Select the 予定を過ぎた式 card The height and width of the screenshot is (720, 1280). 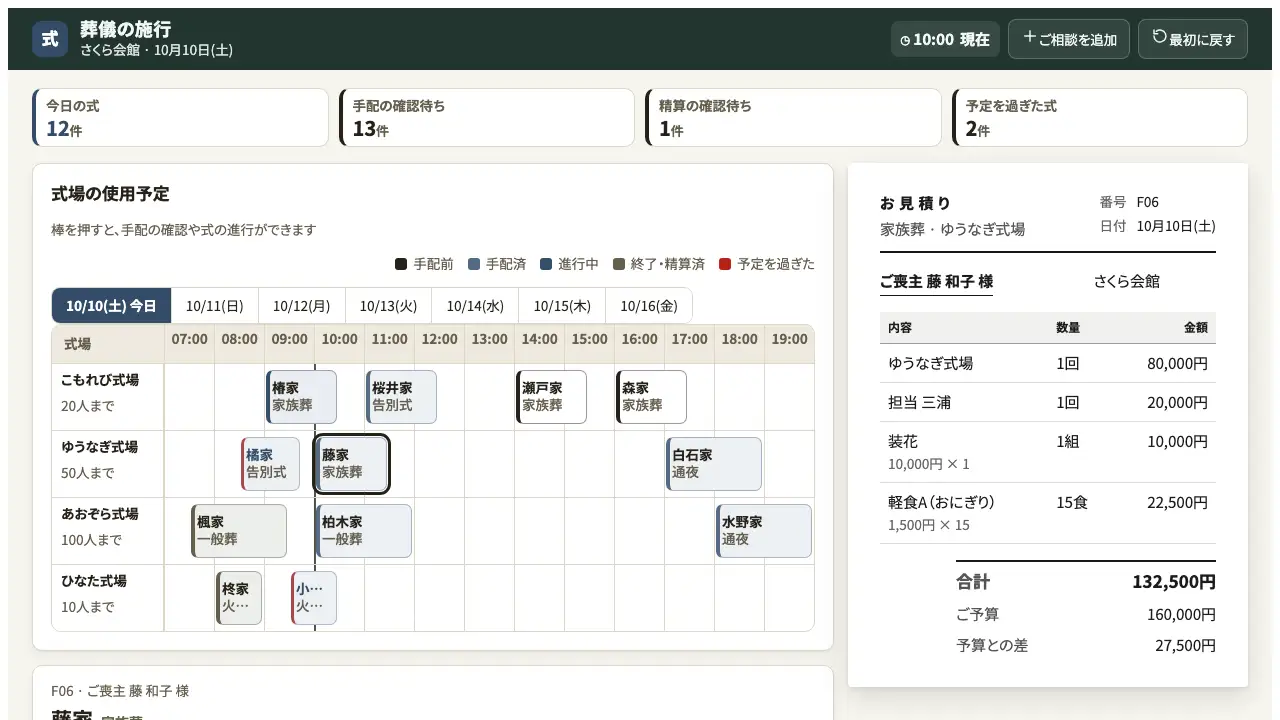pyautogui.click(x=1100, y=118)
